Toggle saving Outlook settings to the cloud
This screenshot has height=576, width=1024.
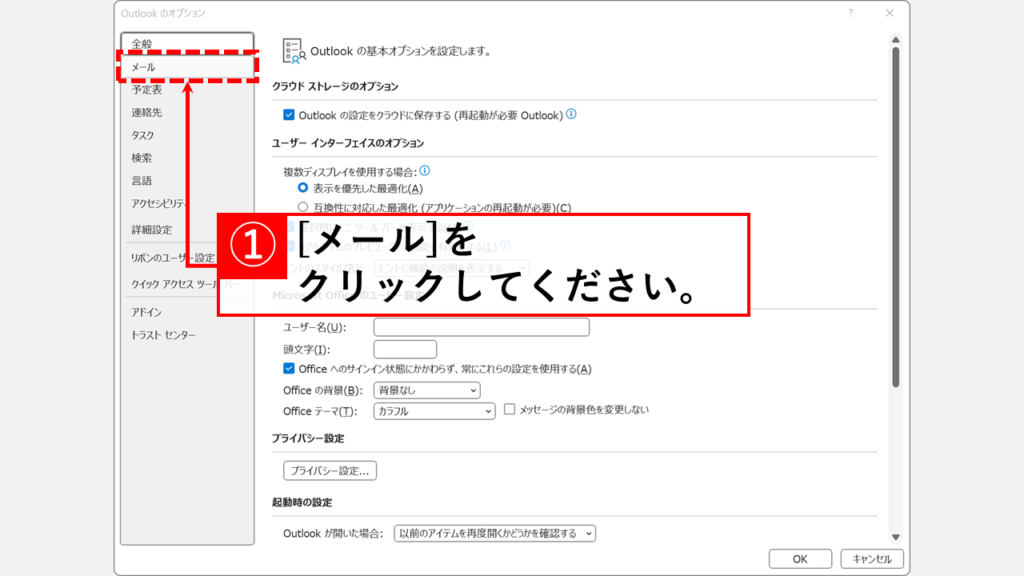[x=289, y=115]
